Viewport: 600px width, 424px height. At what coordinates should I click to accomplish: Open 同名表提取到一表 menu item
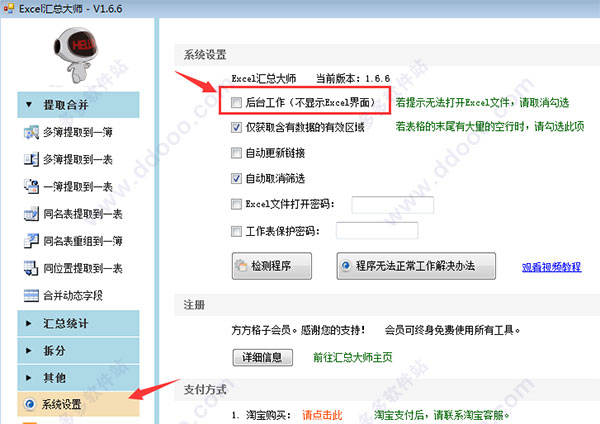(83, 214)
